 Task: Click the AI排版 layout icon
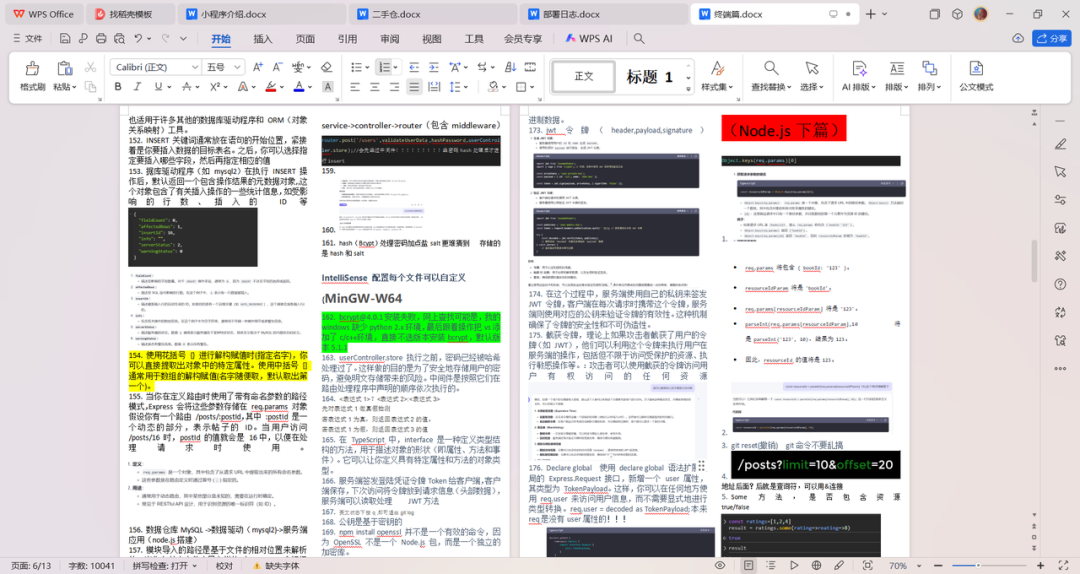tap(859, 68)
